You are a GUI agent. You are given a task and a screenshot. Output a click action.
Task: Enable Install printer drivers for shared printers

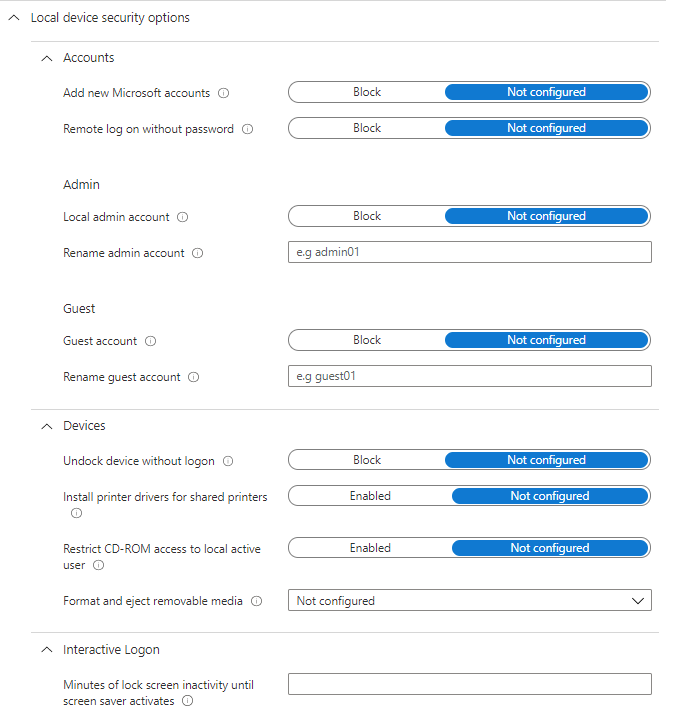370,496
